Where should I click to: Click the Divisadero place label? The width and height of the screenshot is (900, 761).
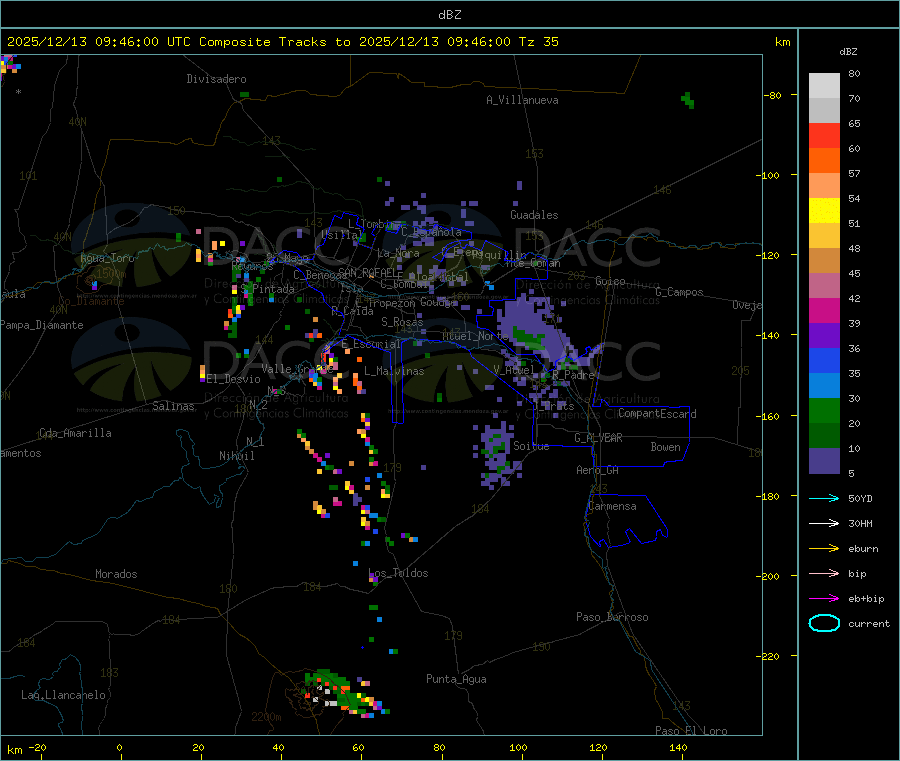(216, 79)
